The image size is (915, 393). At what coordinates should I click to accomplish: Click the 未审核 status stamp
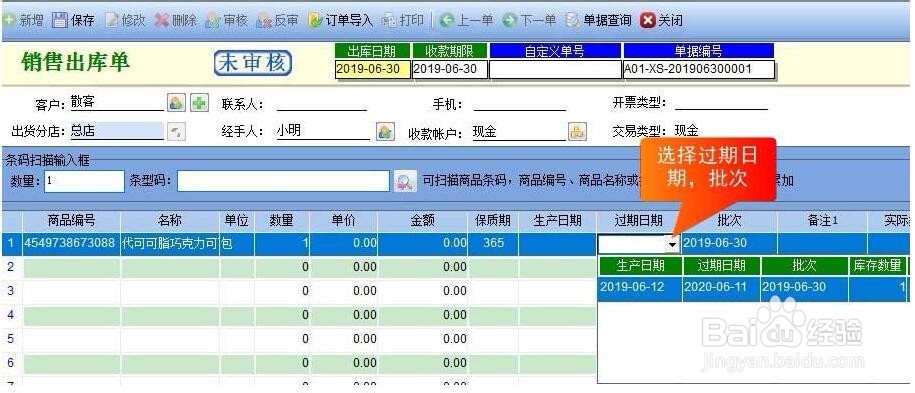253,62
